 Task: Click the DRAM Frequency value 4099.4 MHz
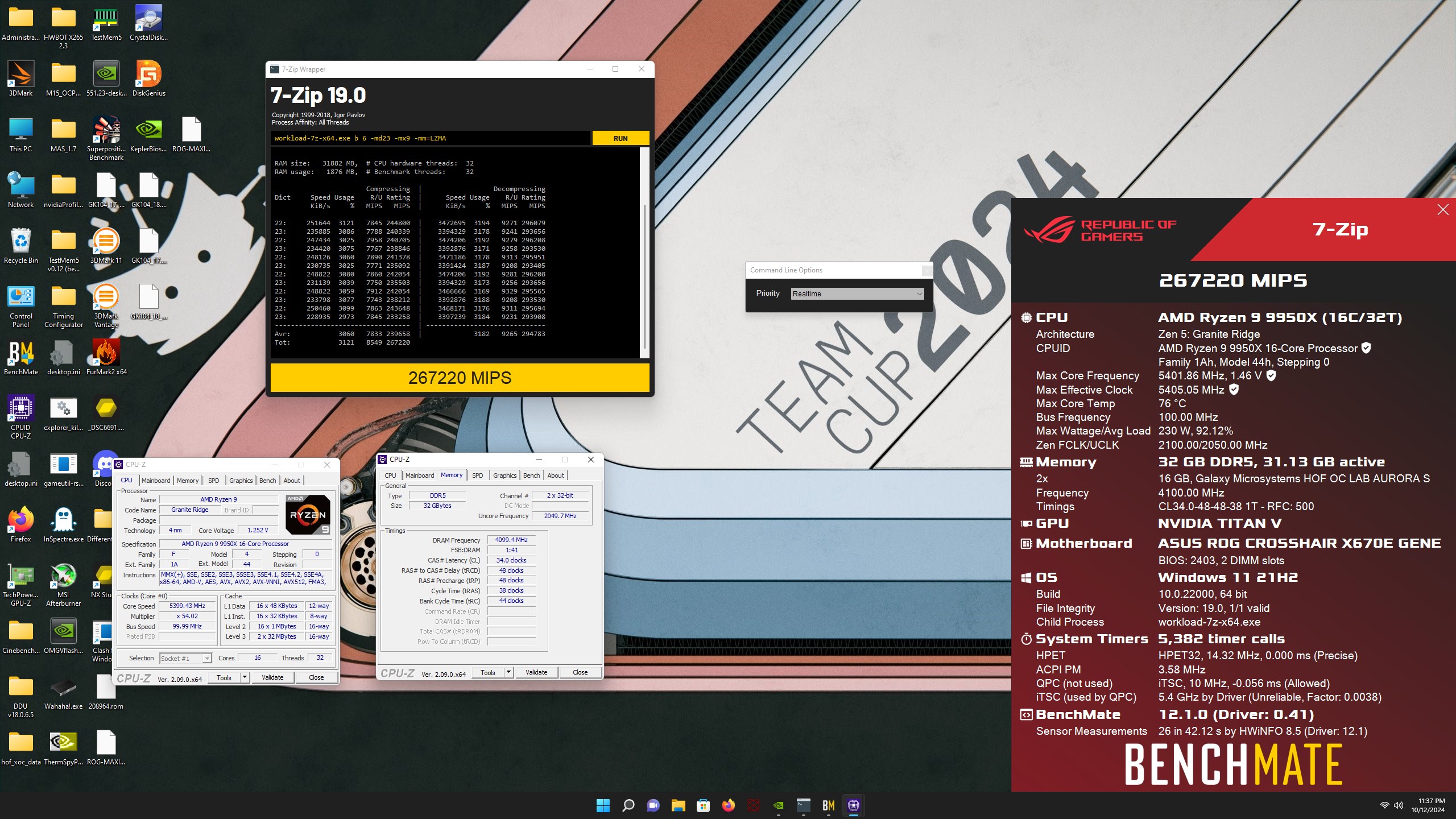click(511, 540)
